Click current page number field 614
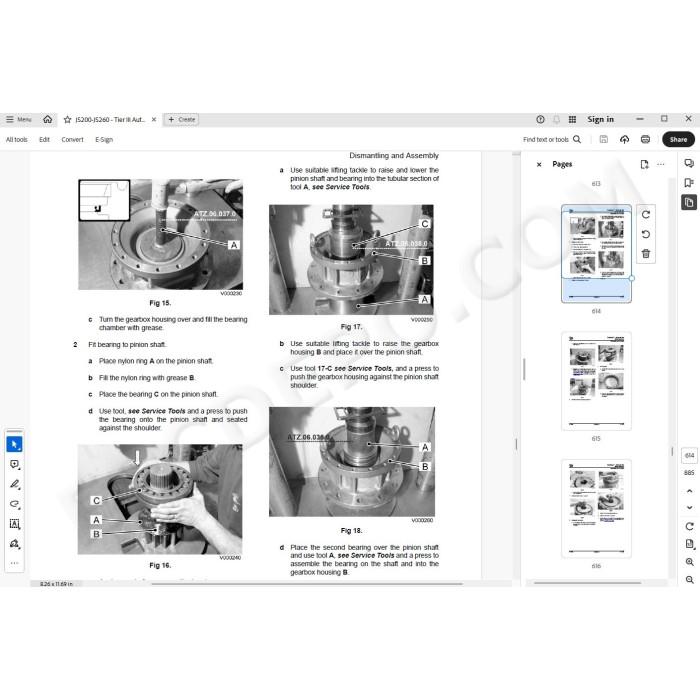The height and width of the screenshot is (700, 700). pos(689,455)
